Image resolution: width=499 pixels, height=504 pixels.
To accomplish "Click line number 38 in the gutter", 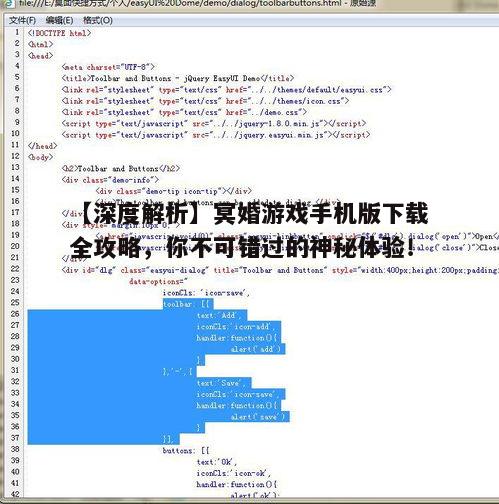I will pos(15,449).
